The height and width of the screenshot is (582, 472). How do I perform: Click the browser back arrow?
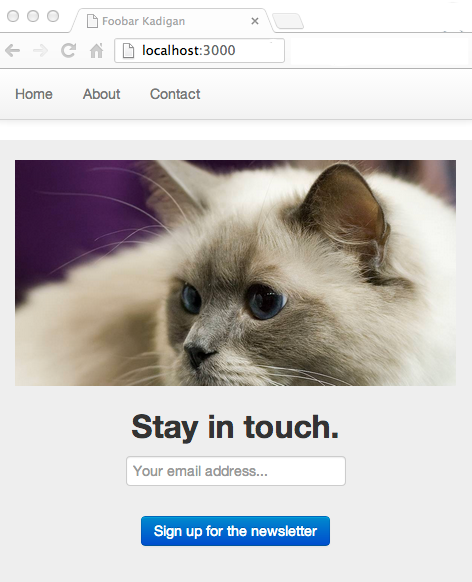click(12, 50)
